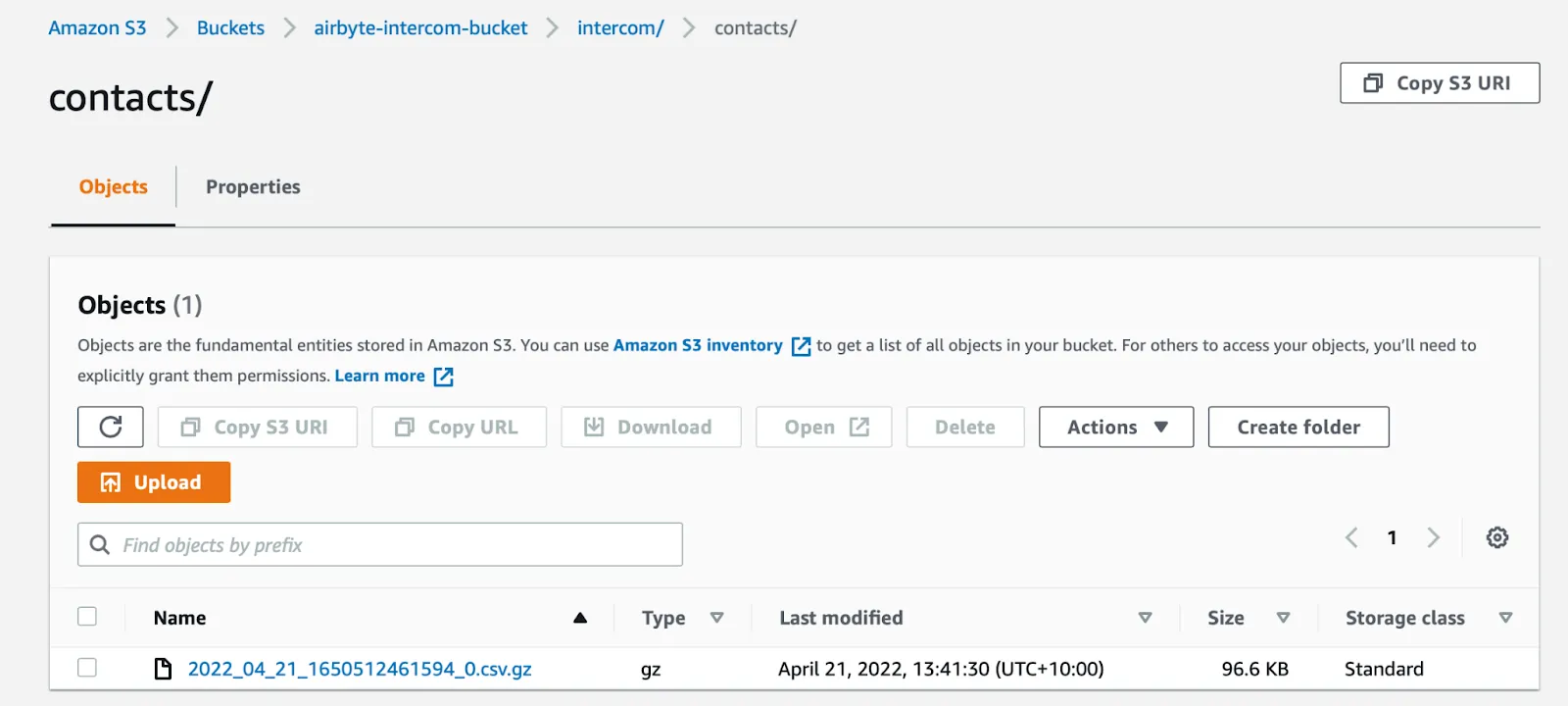
Task: Open airbyte-intercom-bucket breadcrumb
Action: pos(420,27)
